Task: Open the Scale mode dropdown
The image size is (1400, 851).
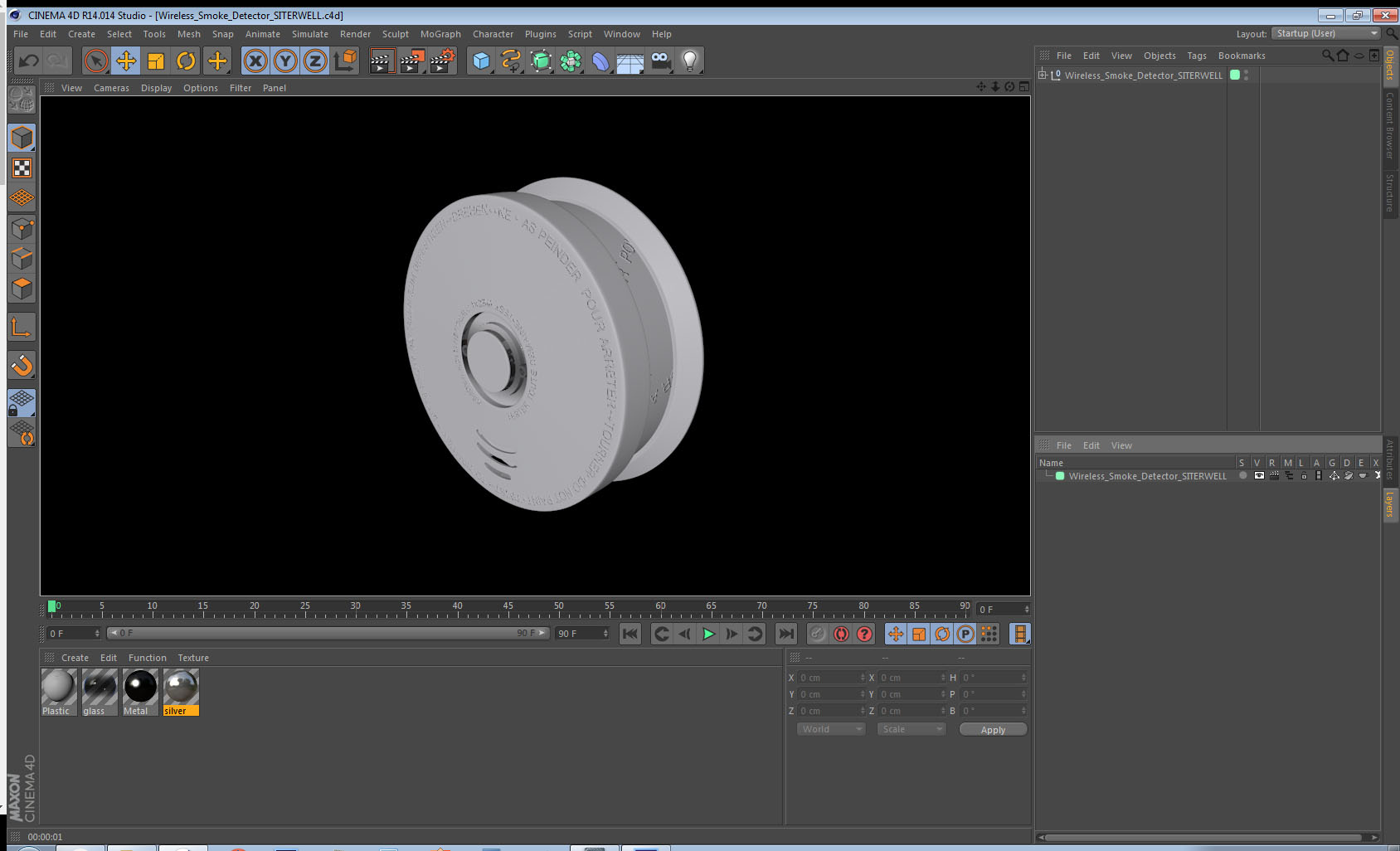Action: click(911, 729)
